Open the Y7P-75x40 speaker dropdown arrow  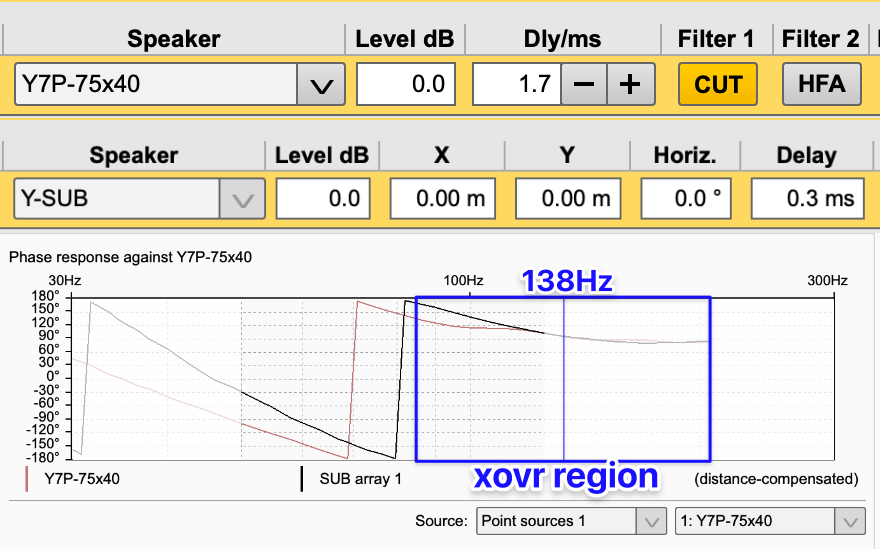pyautogui.click(x=320, y=84)
